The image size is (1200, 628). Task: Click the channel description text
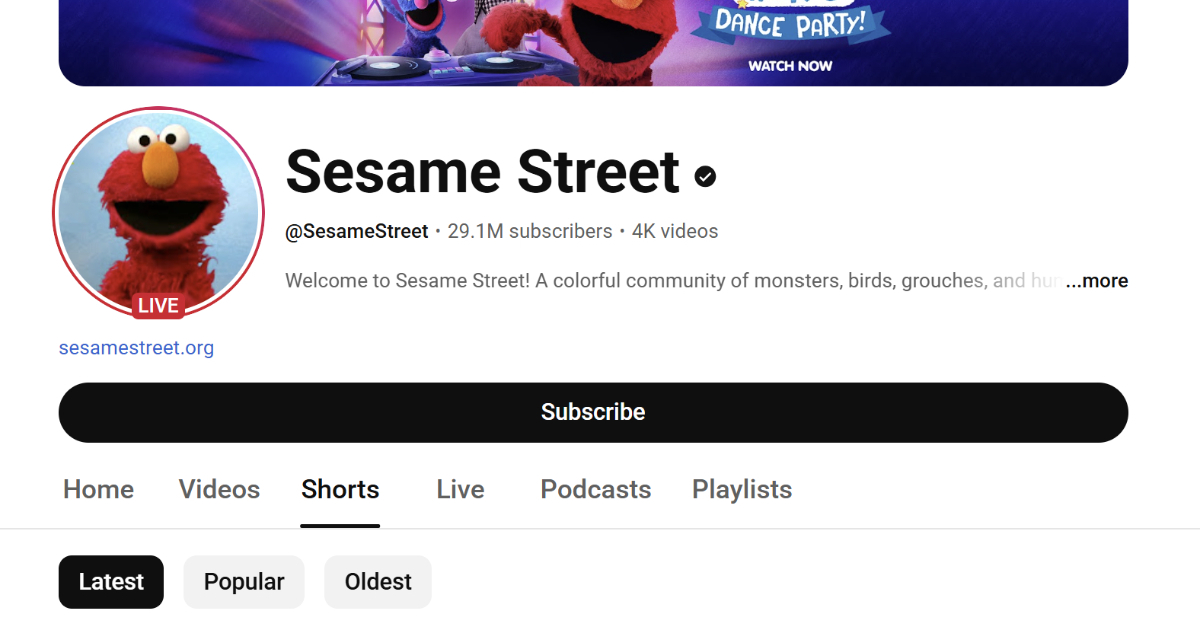(x=660, y=281)
